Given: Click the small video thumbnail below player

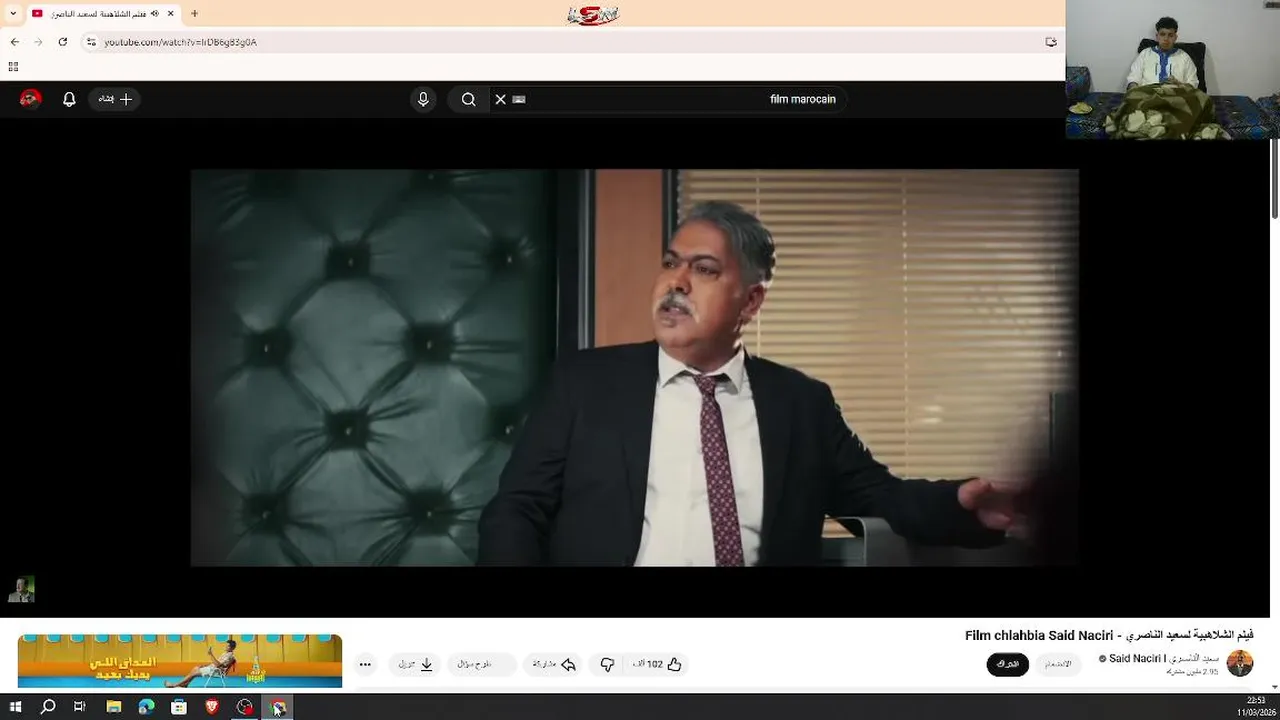Looking at the screenshot, I should coord(21,589).
